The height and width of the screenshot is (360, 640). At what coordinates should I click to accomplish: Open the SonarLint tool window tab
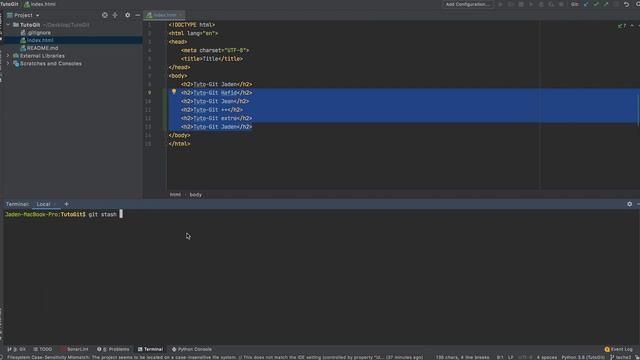74,349
